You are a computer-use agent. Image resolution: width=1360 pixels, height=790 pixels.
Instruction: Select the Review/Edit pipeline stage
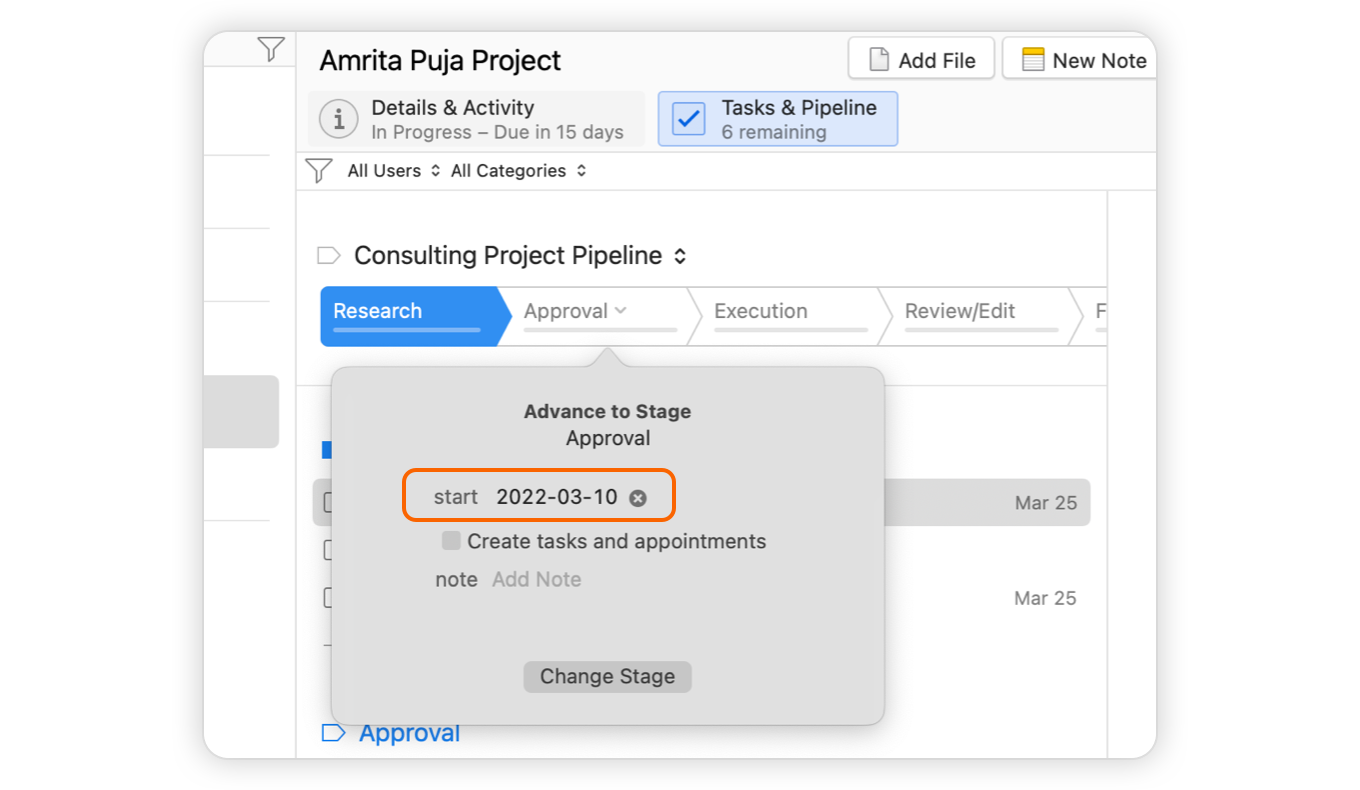pyautogui.click(x=959, y=311)
